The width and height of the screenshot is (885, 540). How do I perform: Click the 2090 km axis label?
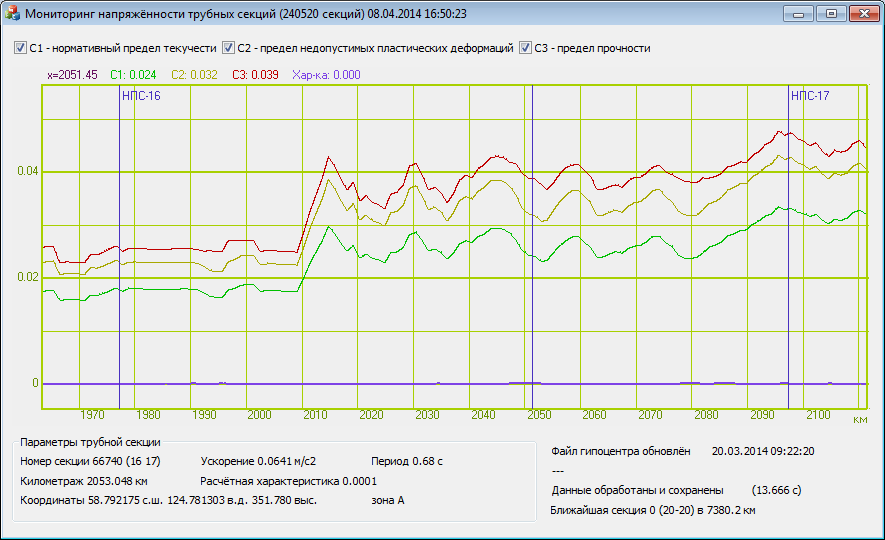(x=762, y=415)
